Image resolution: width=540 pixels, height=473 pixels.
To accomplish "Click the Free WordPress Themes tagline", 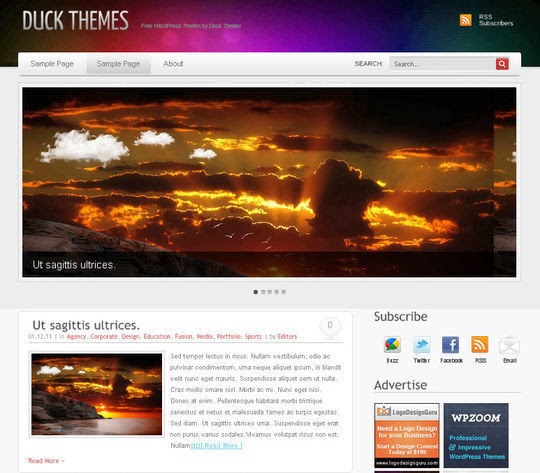I will click(191, 26).
